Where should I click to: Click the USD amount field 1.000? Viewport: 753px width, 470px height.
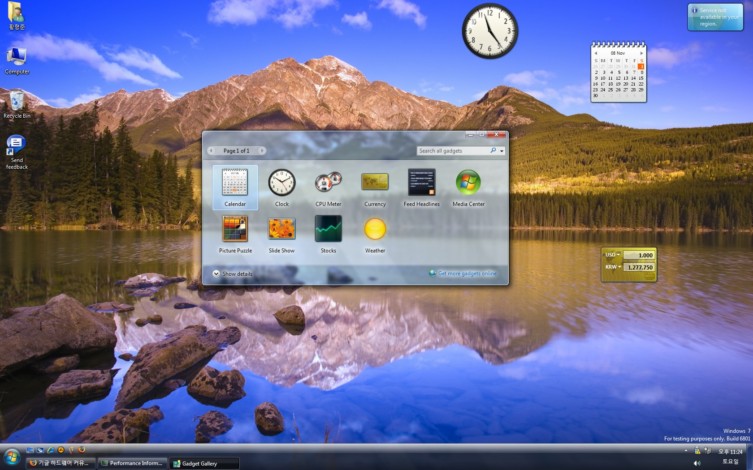coord(639,255)
